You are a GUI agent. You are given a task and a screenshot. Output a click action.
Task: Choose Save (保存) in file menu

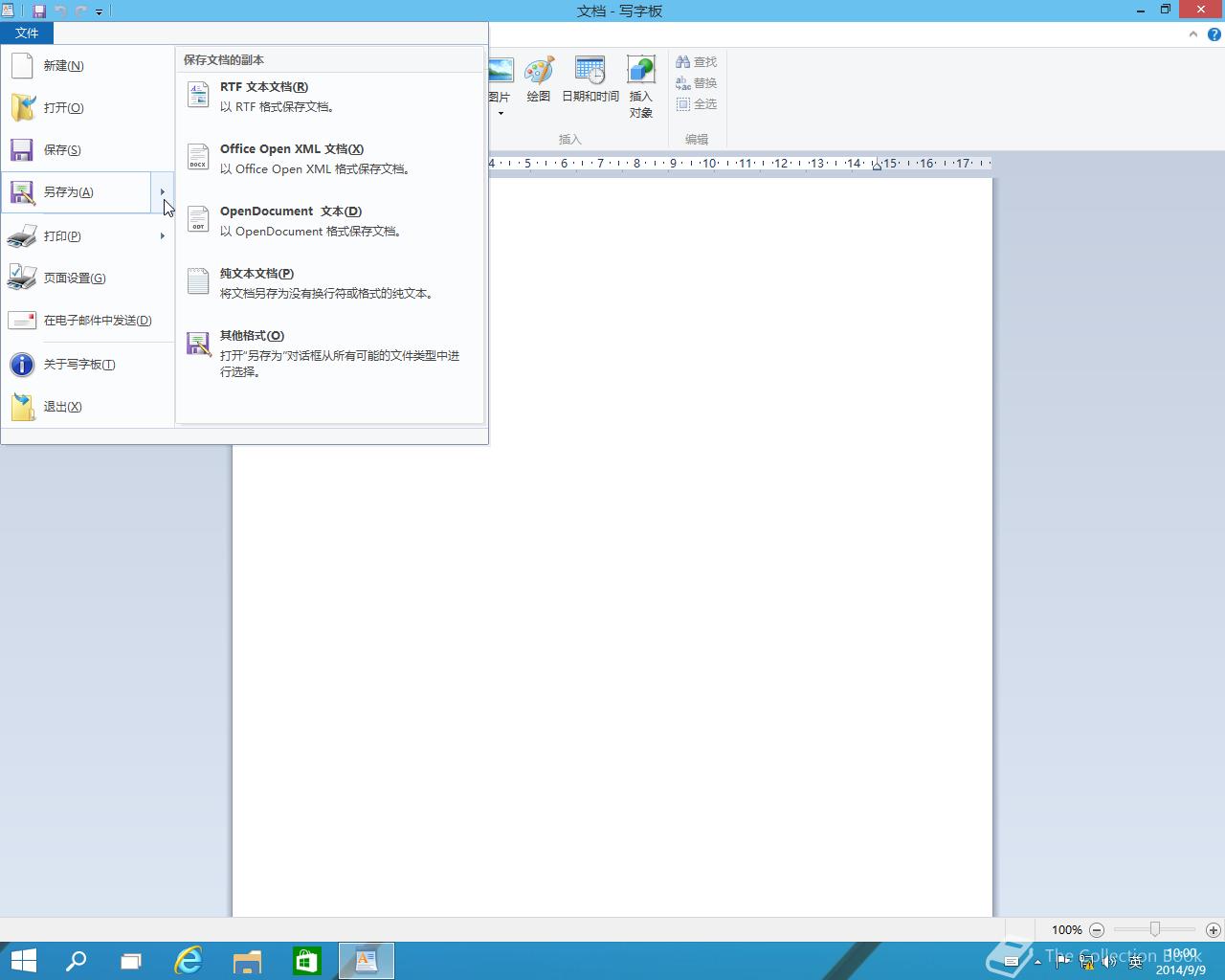87,150
